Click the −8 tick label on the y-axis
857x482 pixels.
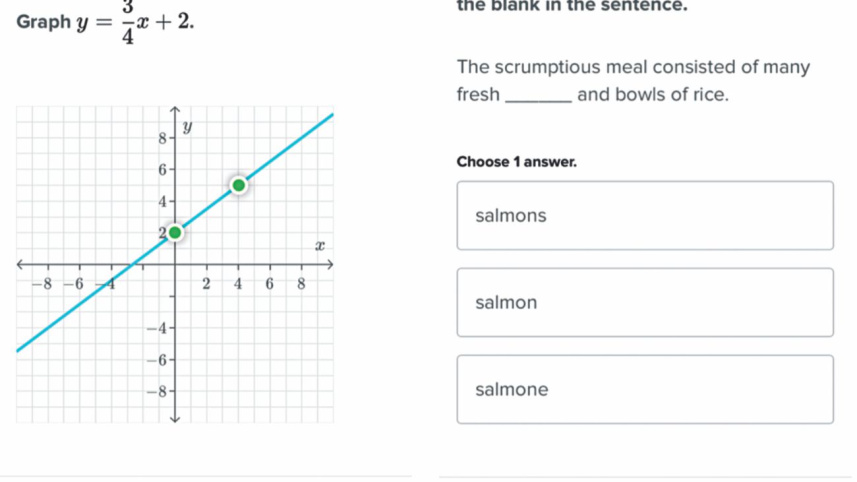point(156,390)
